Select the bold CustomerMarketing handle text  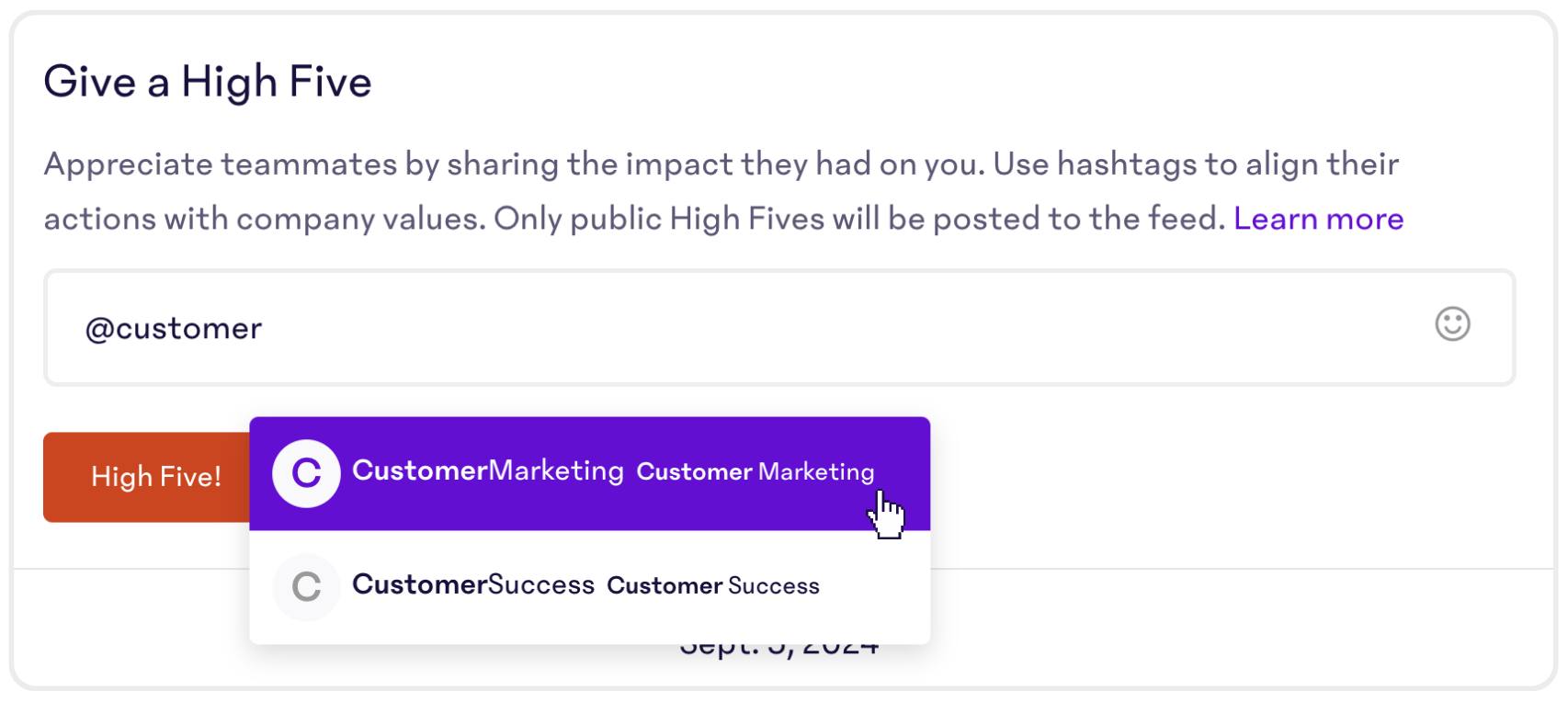(x=488, y=470)
